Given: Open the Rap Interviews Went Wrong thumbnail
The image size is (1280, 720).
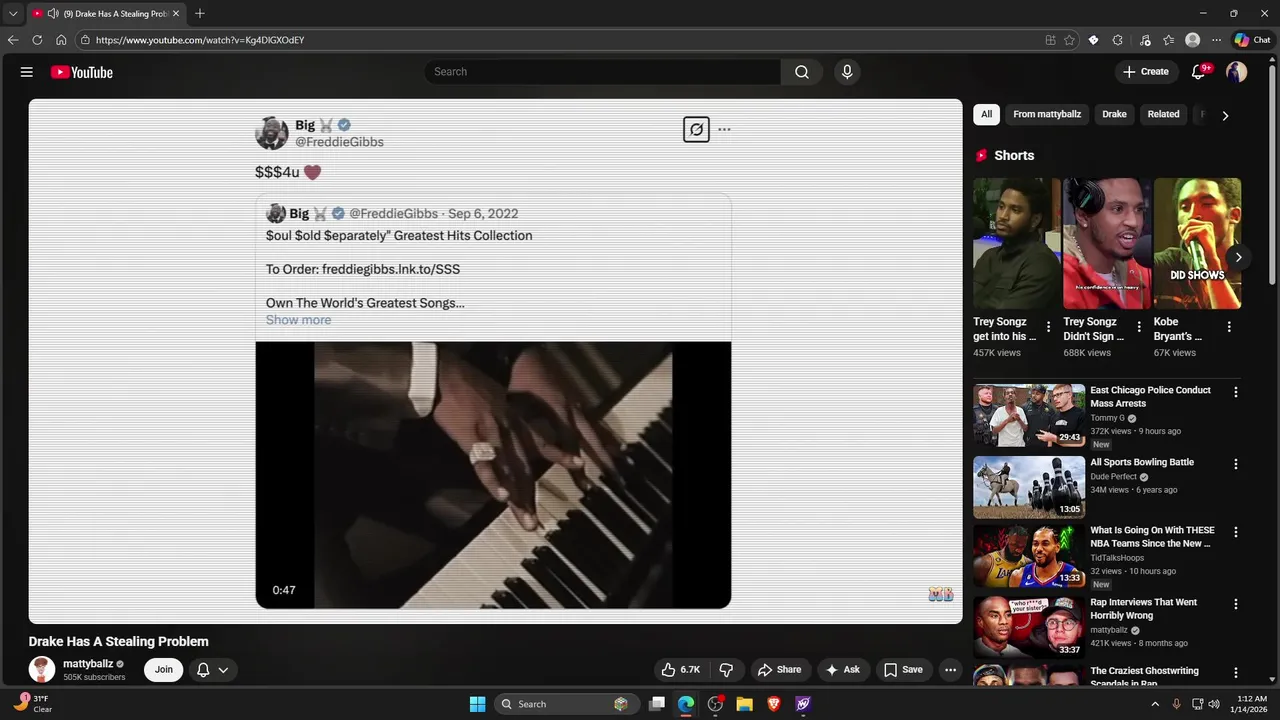Looking at the screenshot, I should 1029,627.
